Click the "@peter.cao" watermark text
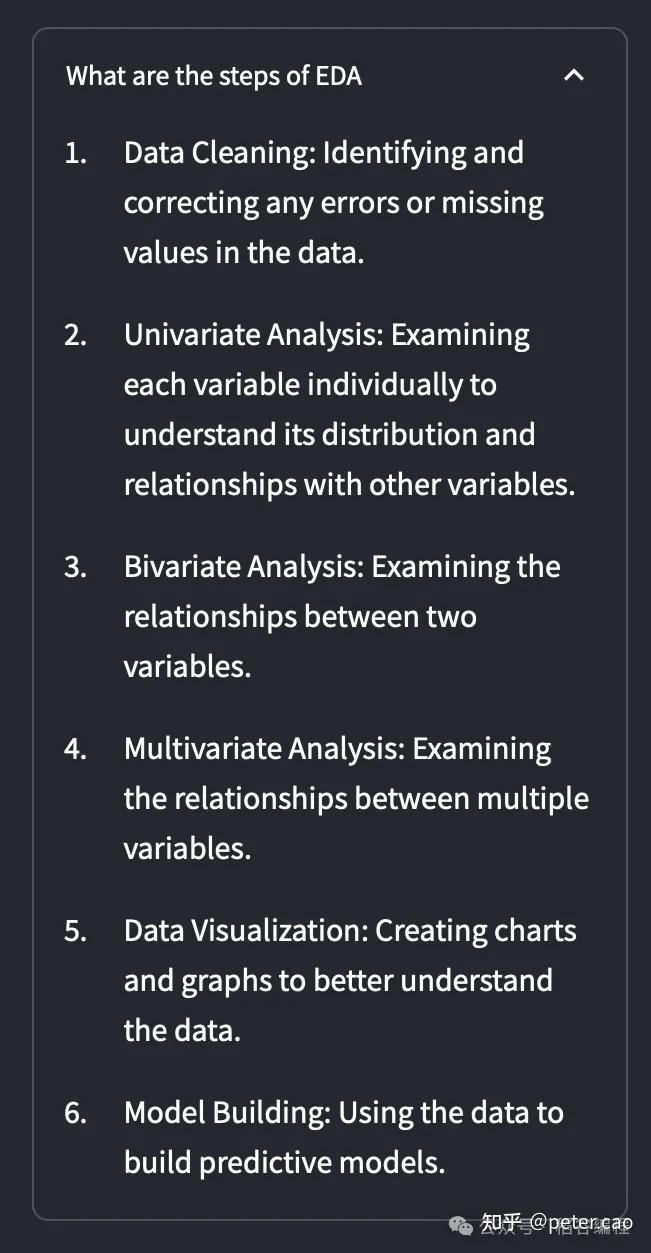Screen dimensions: 651x1253 [581, 1222]
